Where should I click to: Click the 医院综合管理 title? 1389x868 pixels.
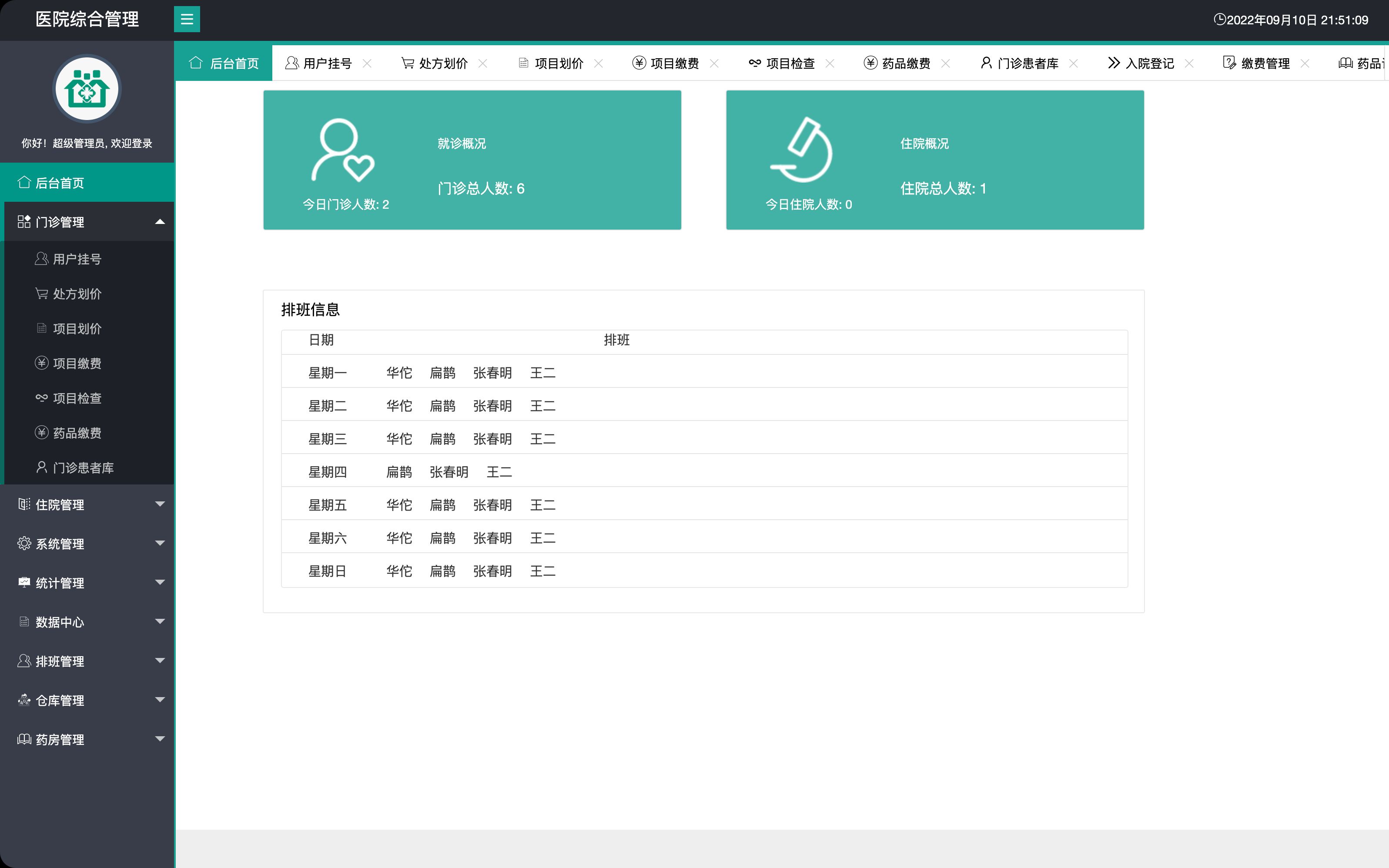tap(87, 20)
